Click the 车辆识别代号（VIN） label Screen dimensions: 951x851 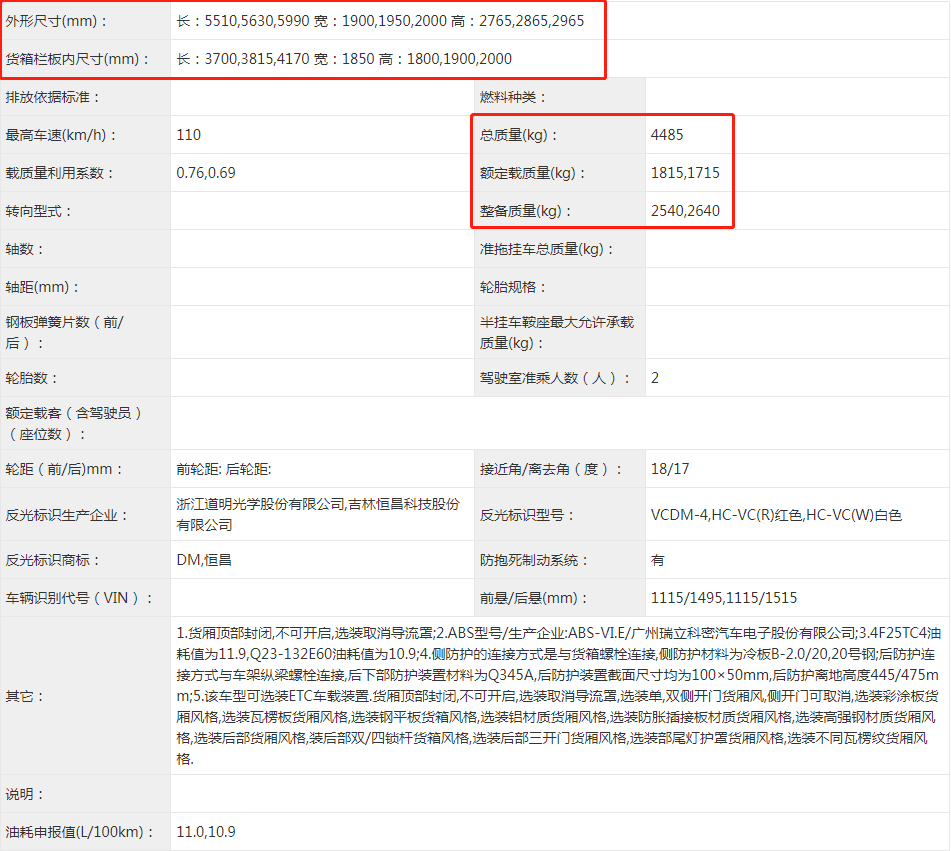tap(80, 598)
